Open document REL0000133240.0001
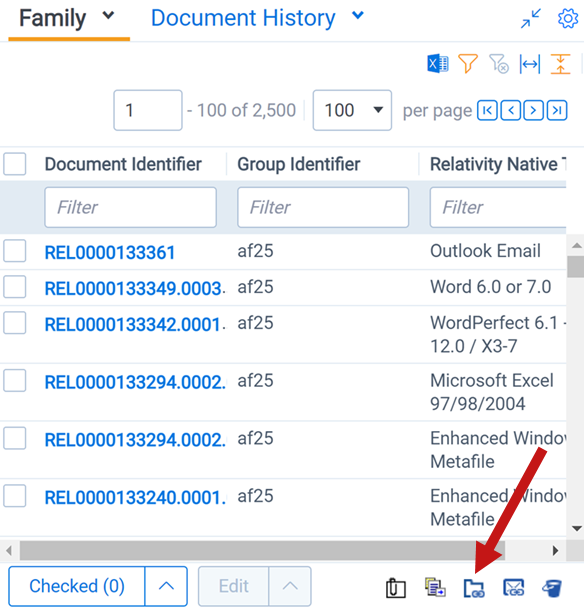 point(134,498)
